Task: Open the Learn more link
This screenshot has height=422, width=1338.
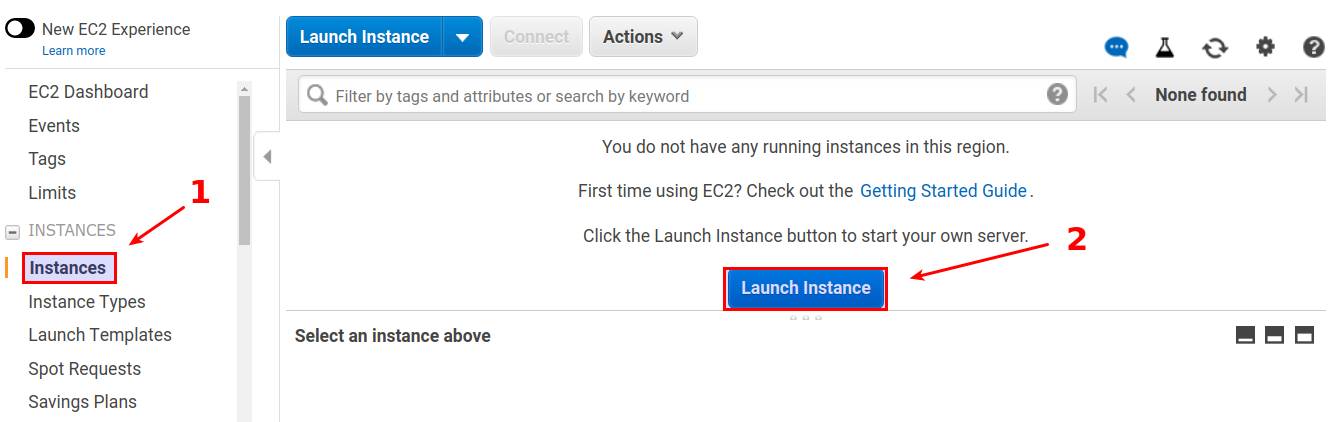Action: tap(73, 51)
